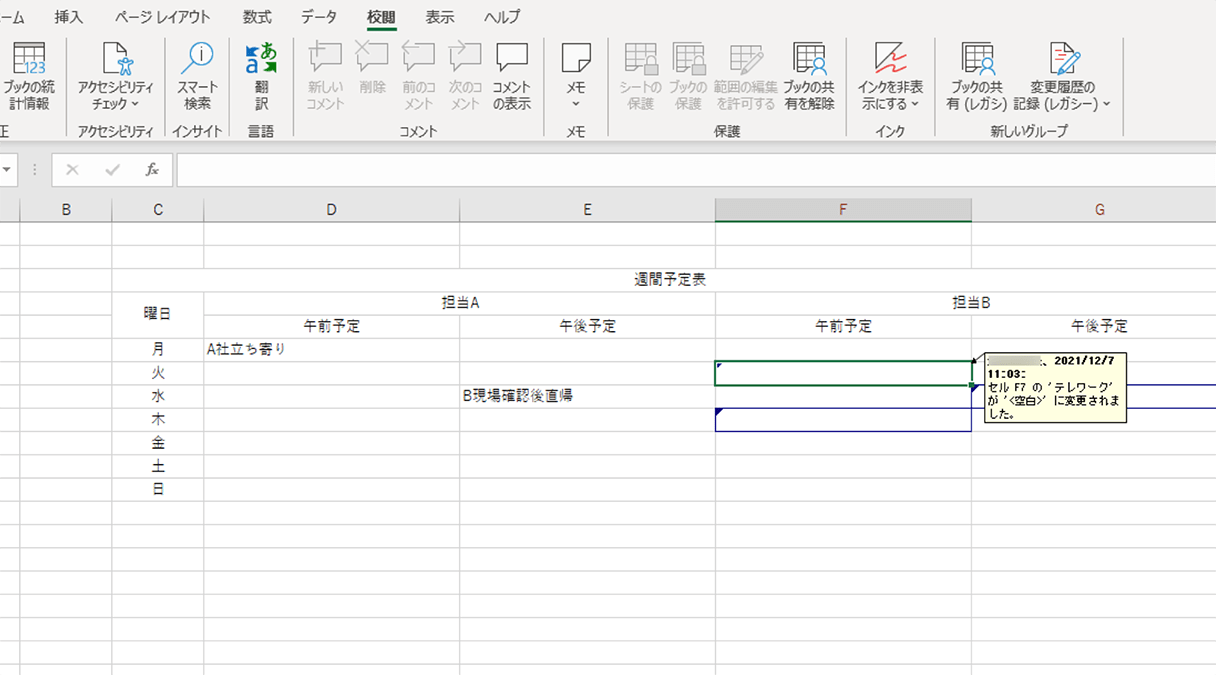The height and width of the screenshot is (675, 1216).
Task: Click the 木 day cell
Action: pyautogui.click(x=158, y=419)
